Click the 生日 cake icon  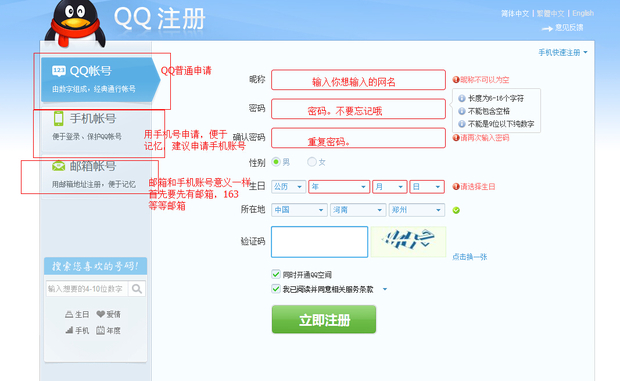tap(69, 315)
